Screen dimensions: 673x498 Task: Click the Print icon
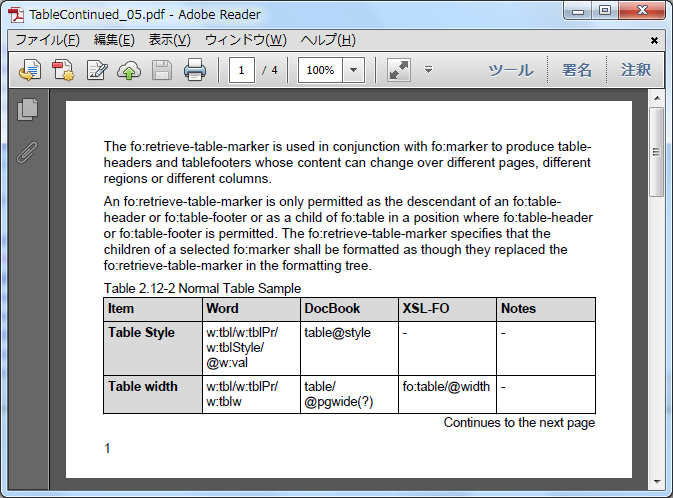195,70
